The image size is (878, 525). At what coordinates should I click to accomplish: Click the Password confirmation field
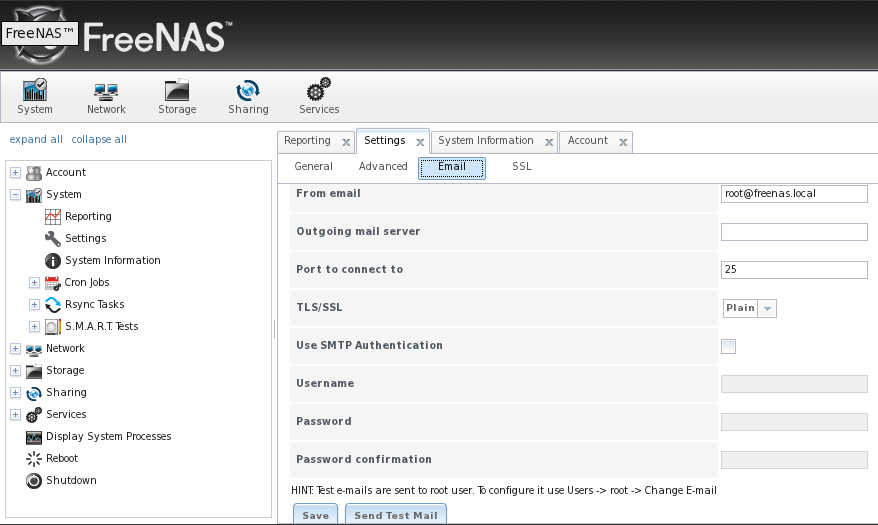(794, 460)
